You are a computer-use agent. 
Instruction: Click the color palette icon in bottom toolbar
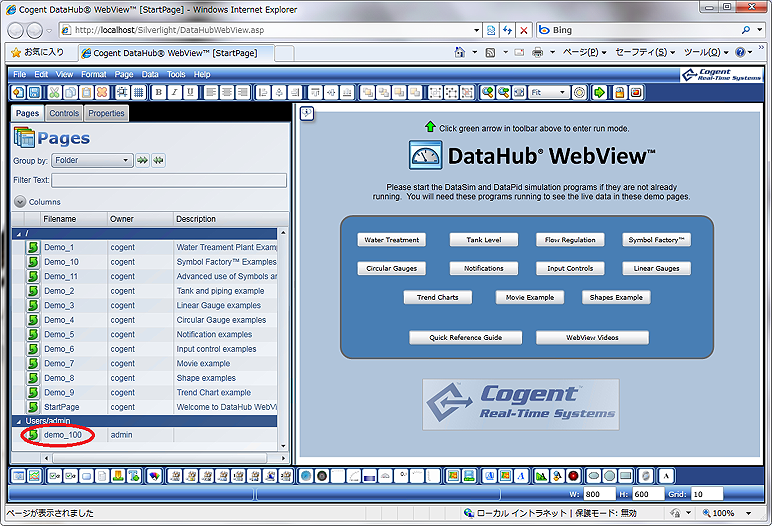tap(155, 476)
